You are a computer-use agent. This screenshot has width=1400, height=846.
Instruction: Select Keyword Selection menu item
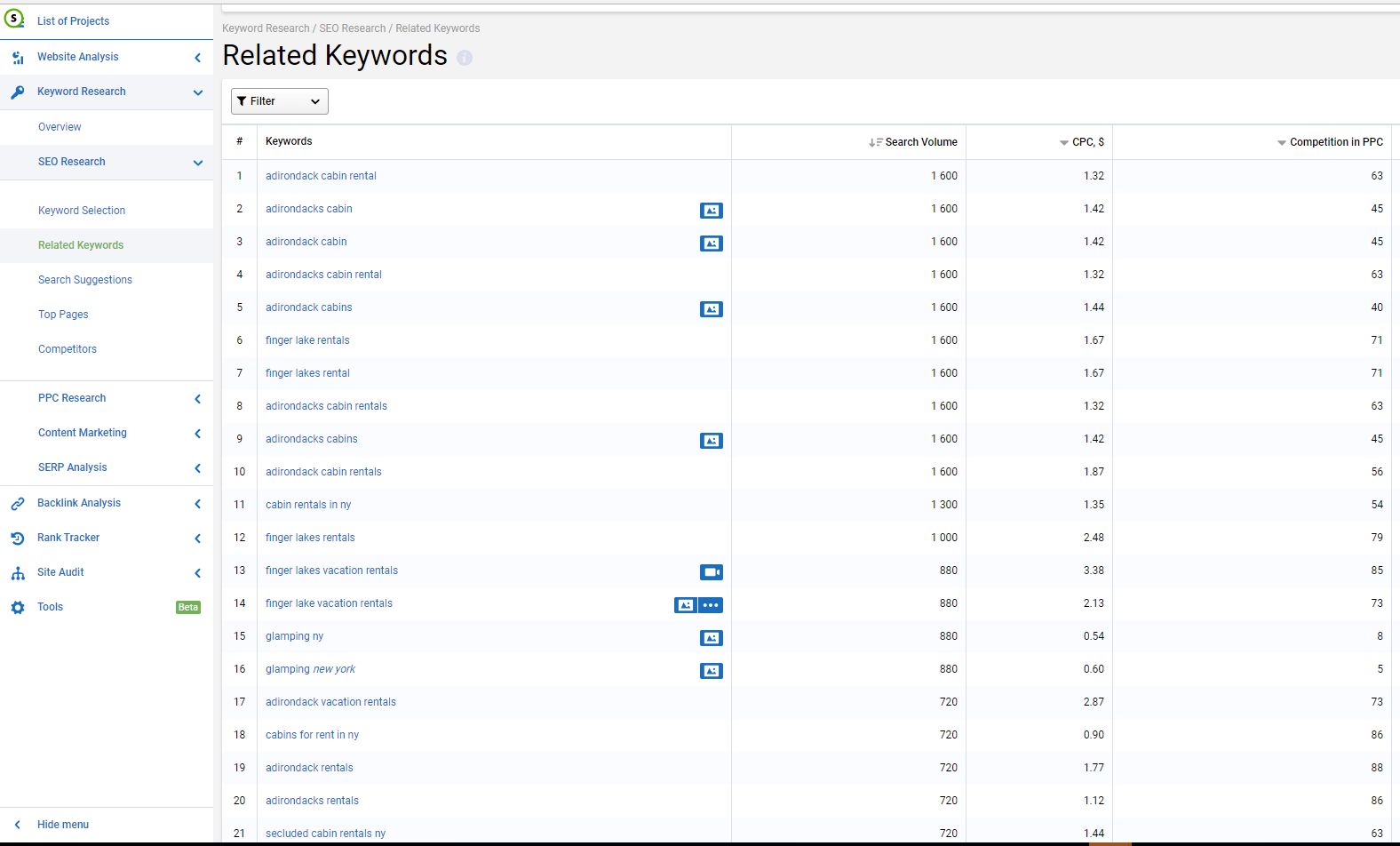[82, 211]
